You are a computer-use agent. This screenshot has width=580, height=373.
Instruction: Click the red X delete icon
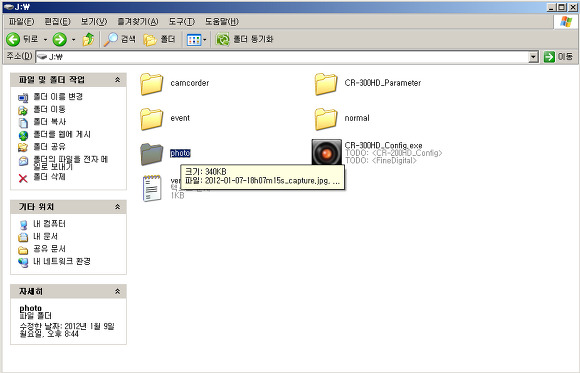pyautogui.click(x=23, y=179)
